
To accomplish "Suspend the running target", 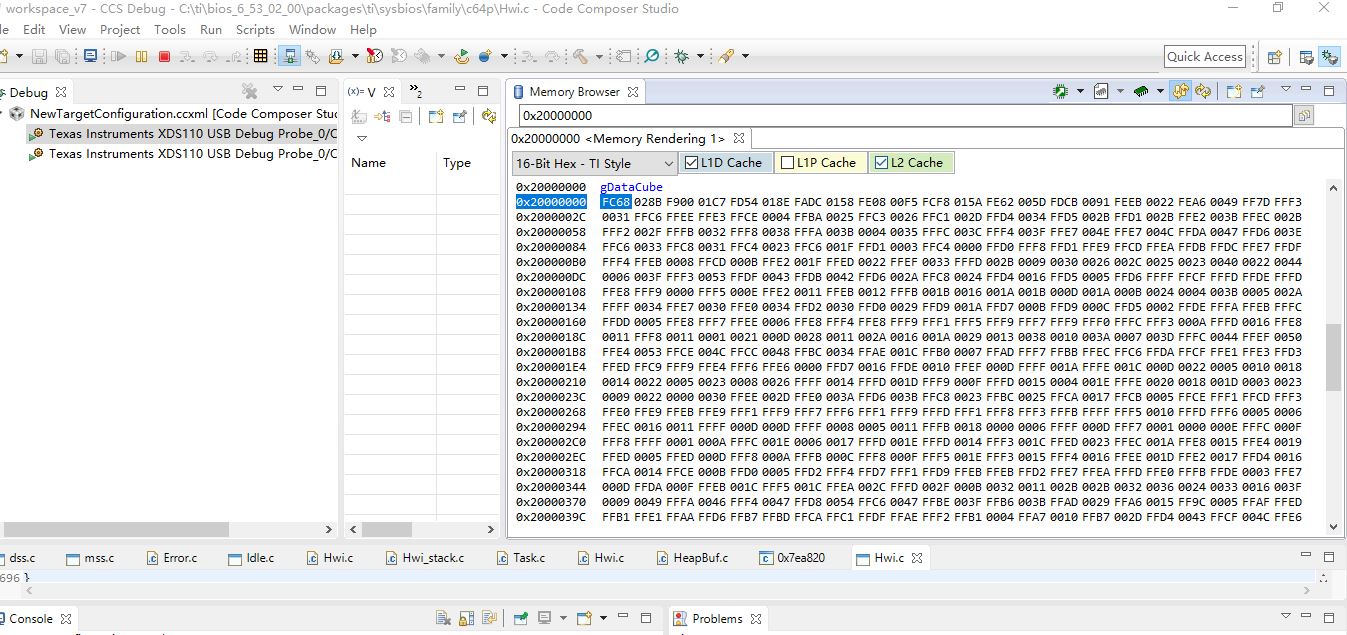I will tap(140, 56).
